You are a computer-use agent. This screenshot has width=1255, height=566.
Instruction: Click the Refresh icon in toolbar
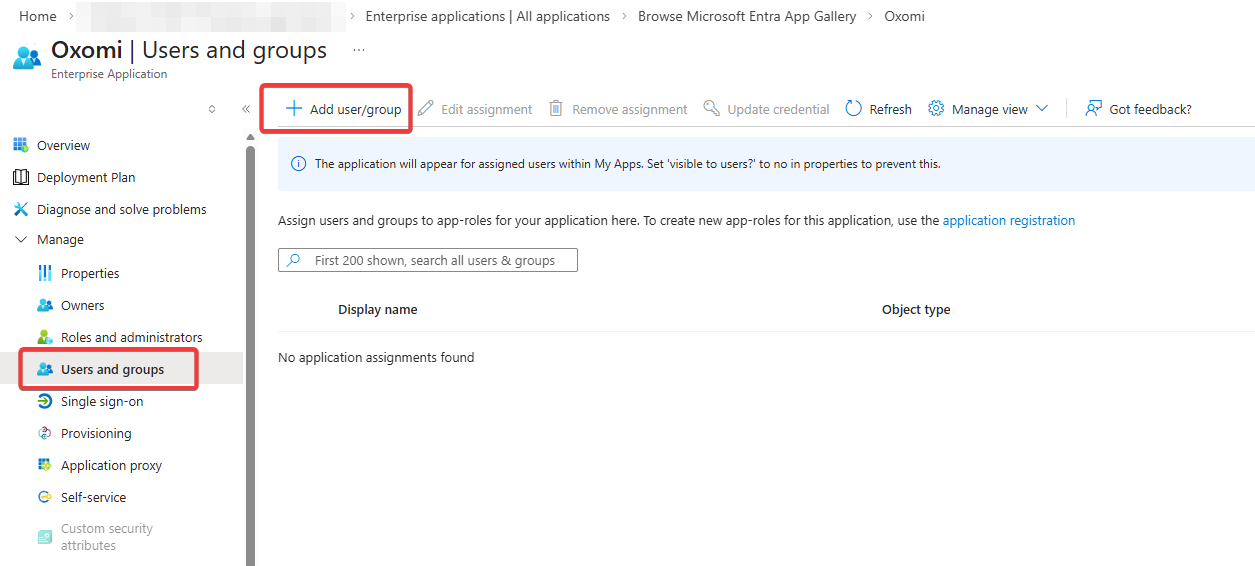pyautogui.click(x=854, y=109)
